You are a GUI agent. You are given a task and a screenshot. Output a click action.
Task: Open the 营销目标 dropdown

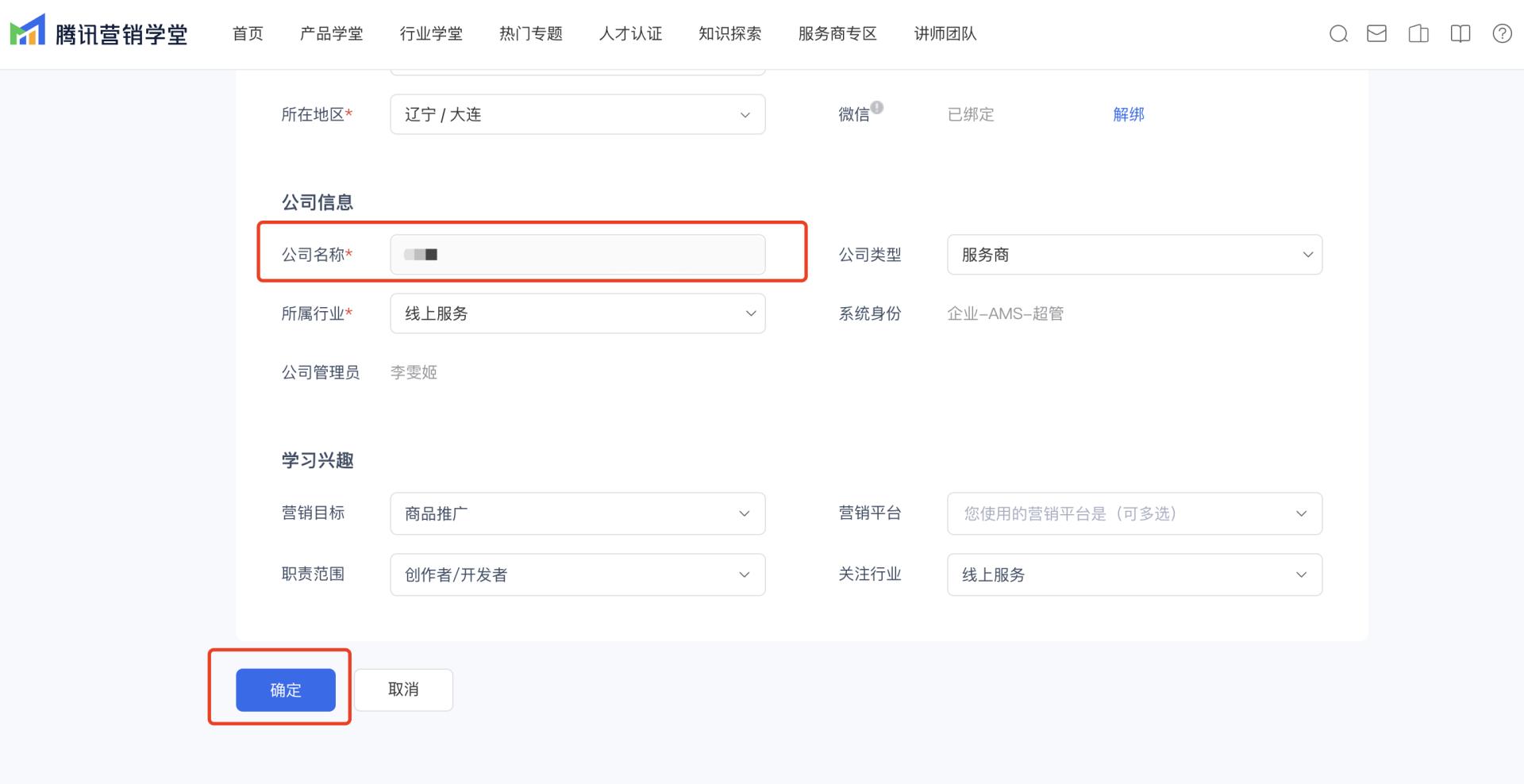(x=577, y=513)
